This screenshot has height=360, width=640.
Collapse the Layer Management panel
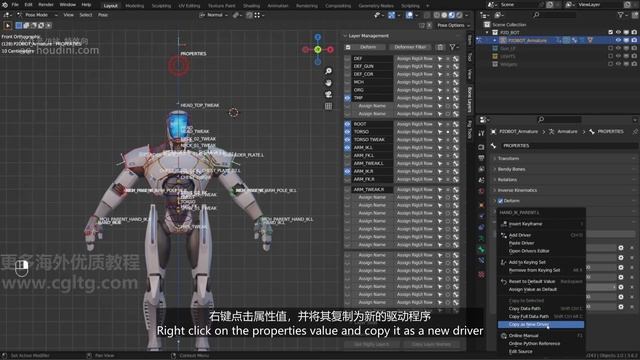coord(345,36)
